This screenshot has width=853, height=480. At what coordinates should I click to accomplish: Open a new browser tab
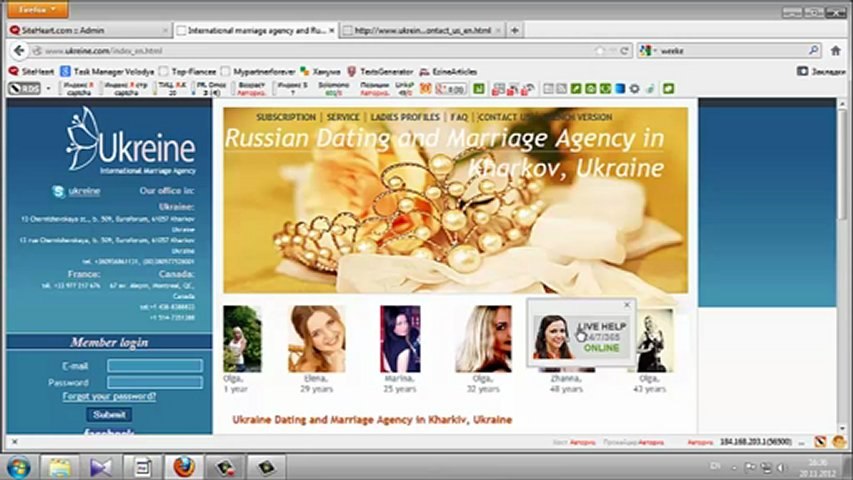point(514,30)
